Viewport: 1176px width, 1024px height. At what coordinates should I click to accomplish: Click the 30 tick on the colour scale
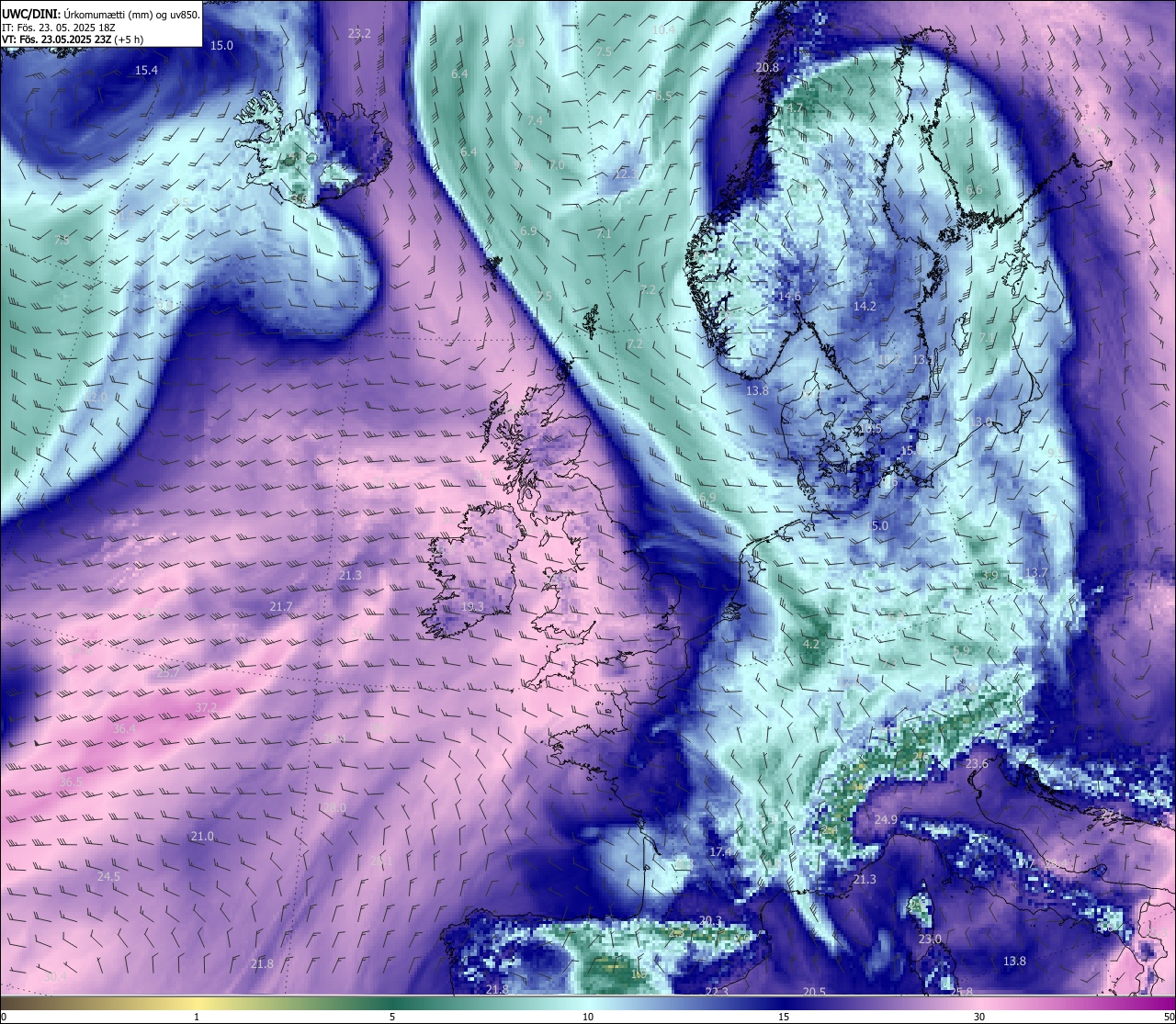(x=979, y=1016)
